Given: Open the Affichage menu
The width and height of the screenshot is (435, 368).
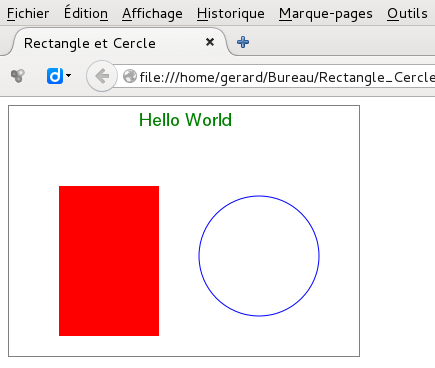Looking at the screenshot, I should click(152, 14).
